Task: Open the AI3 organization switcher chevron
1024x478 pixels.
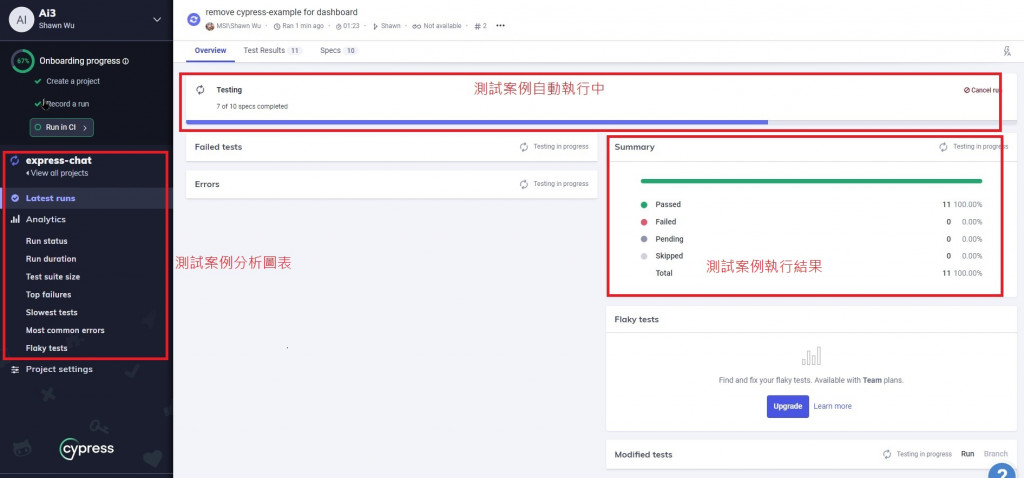Action: pos(157,20)
